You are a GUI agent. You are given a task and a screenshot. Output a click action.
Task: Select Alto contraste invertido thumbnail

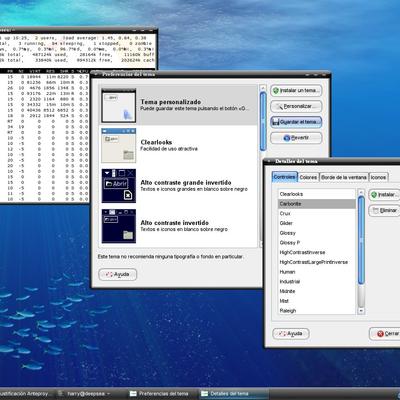click(119, 226)
